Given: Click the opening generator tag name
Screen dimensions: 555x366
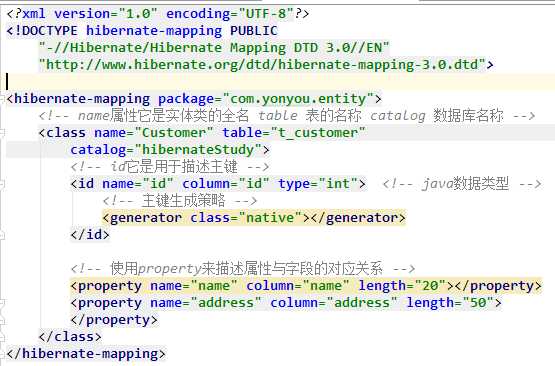Looking at the screenshot, I should [x=146, y=218].
